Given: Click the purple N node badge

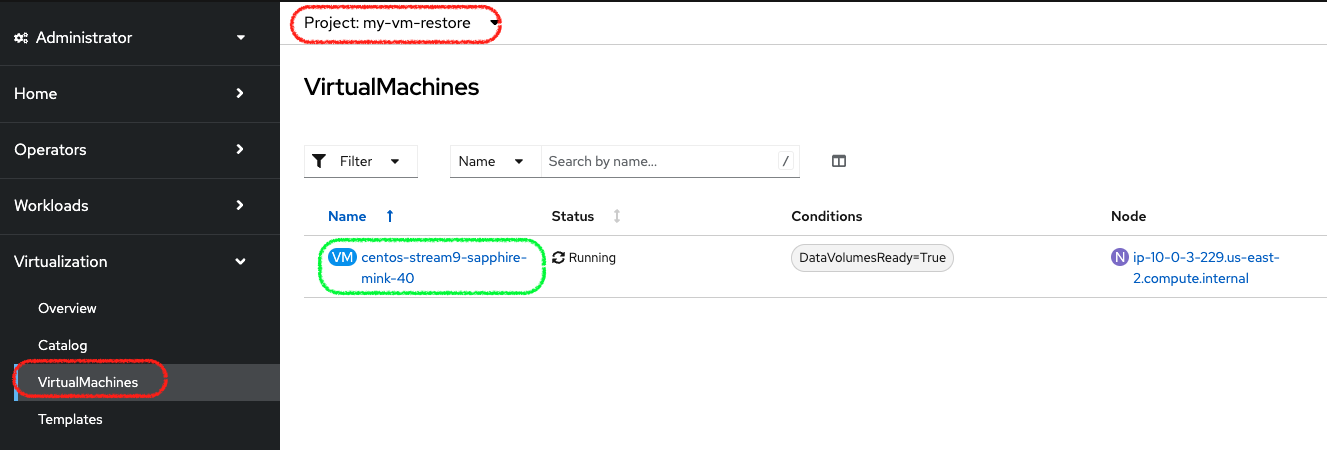Looking at the screenshot, I should 1120,258.
